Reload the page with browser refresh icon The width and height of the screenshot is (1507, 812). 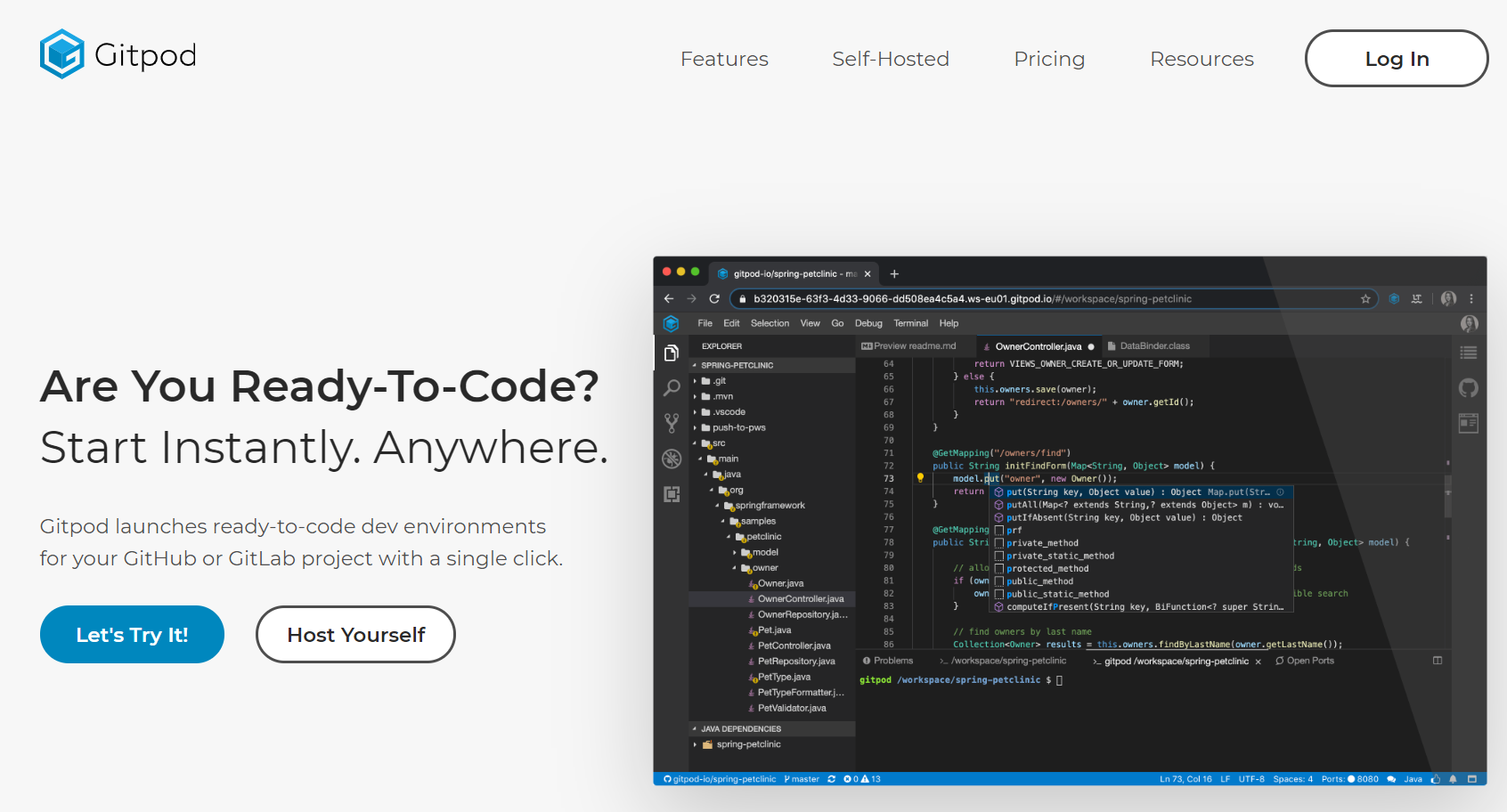(x=714, y=298)
